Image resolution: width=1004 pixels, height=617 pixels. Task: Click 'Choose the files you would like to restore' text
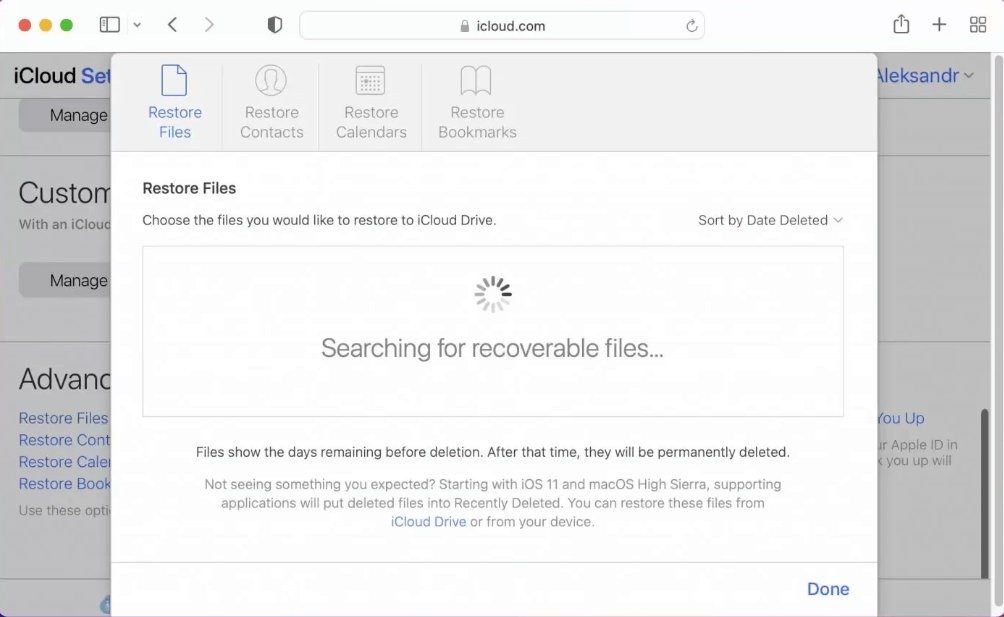(319, 220)
